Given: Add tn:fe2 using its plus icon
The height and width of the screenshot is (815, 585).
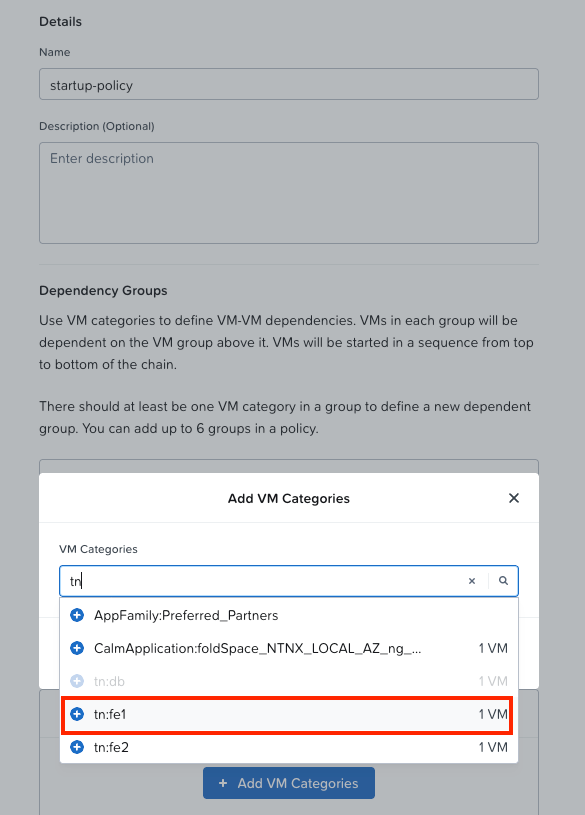Looking at the screenshot, I should (x=77, y=747).
